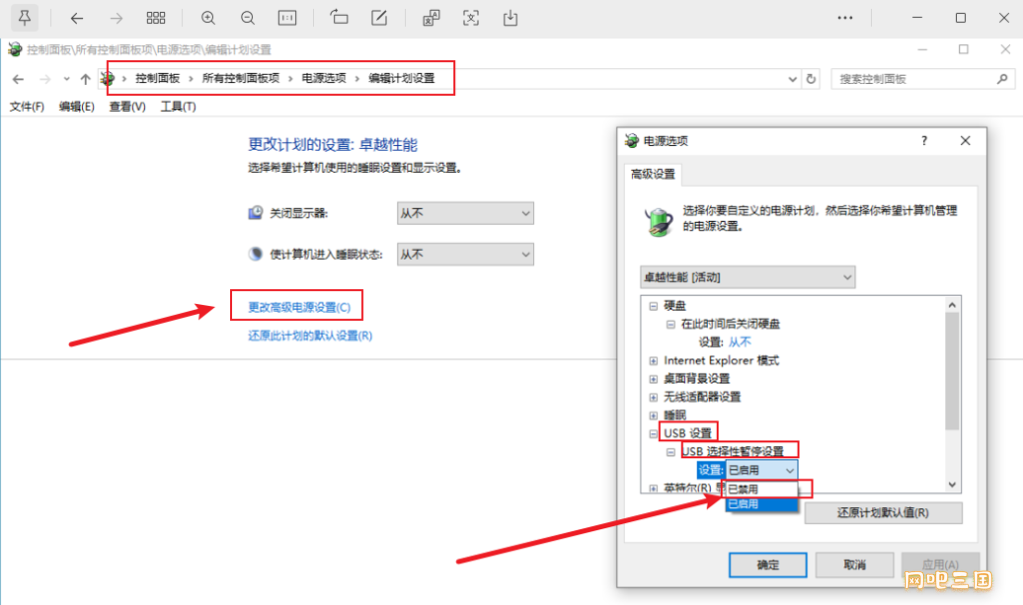Viewport: 1023px width, 605px height.
Task: Click the zoom out magnifier icon
Action: coord(247,18)
